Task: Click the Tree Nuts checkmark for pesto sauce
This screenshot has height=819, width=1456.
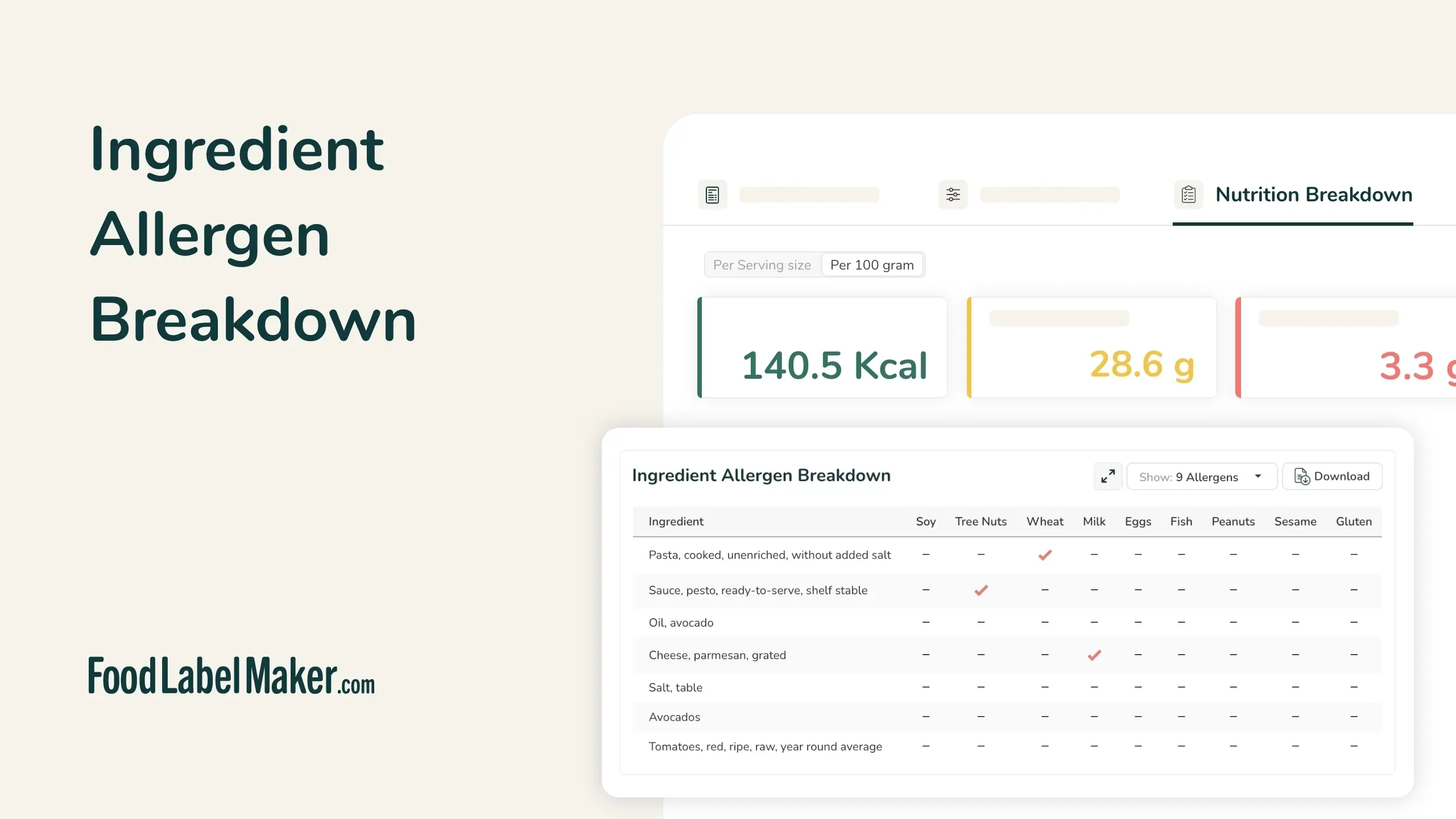Action: [x=981, y=590]
